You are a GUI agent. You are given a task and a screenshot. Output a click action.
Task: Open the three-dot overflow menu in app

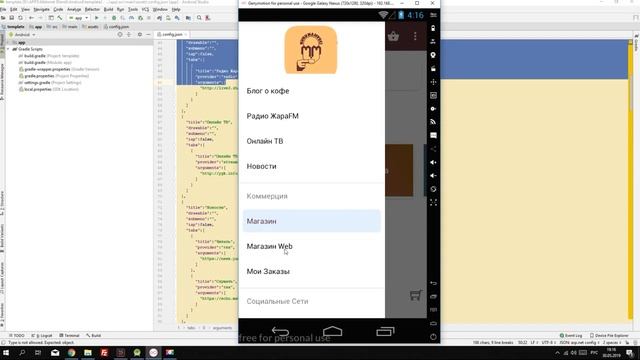click(x=415, y=36)
